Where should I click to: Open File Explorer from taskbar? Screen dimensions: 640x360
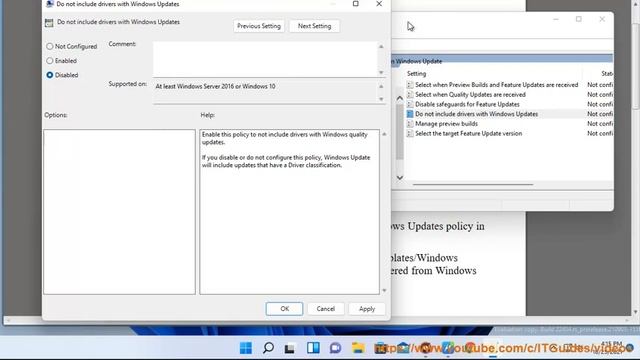click(x=358, y=348)
